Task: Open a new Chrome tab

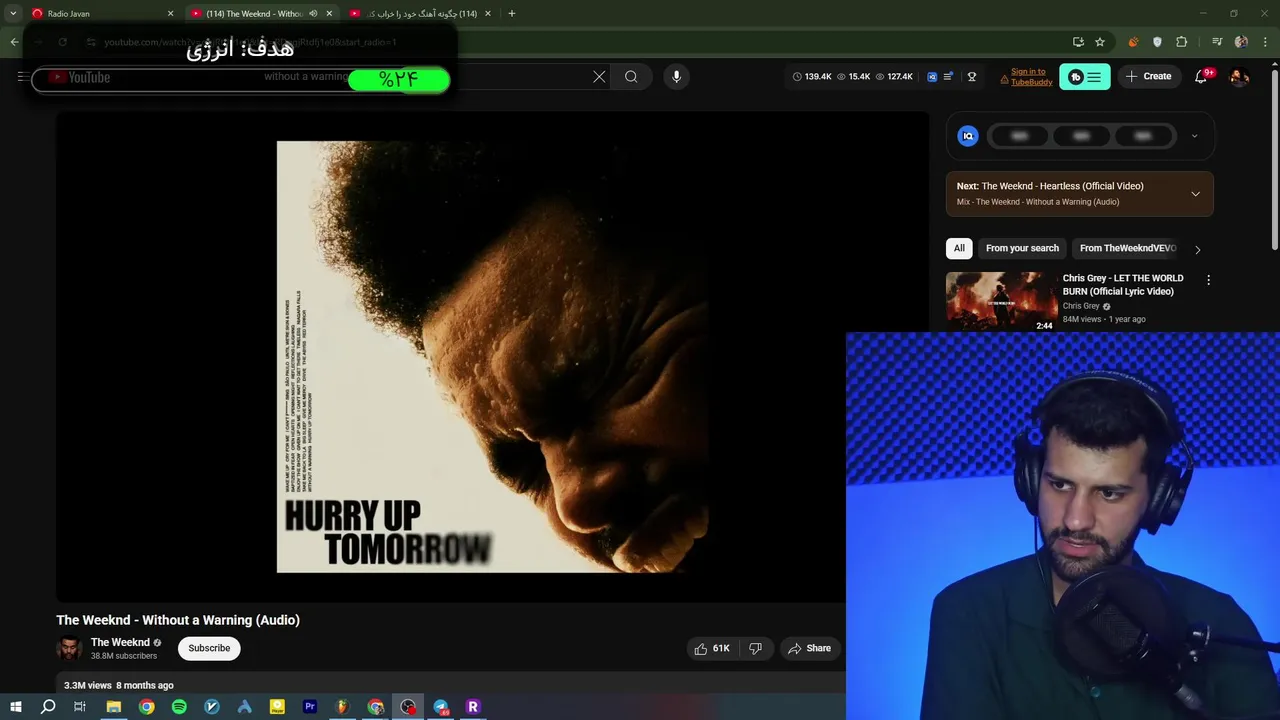Action: click(x=512, y=14)
